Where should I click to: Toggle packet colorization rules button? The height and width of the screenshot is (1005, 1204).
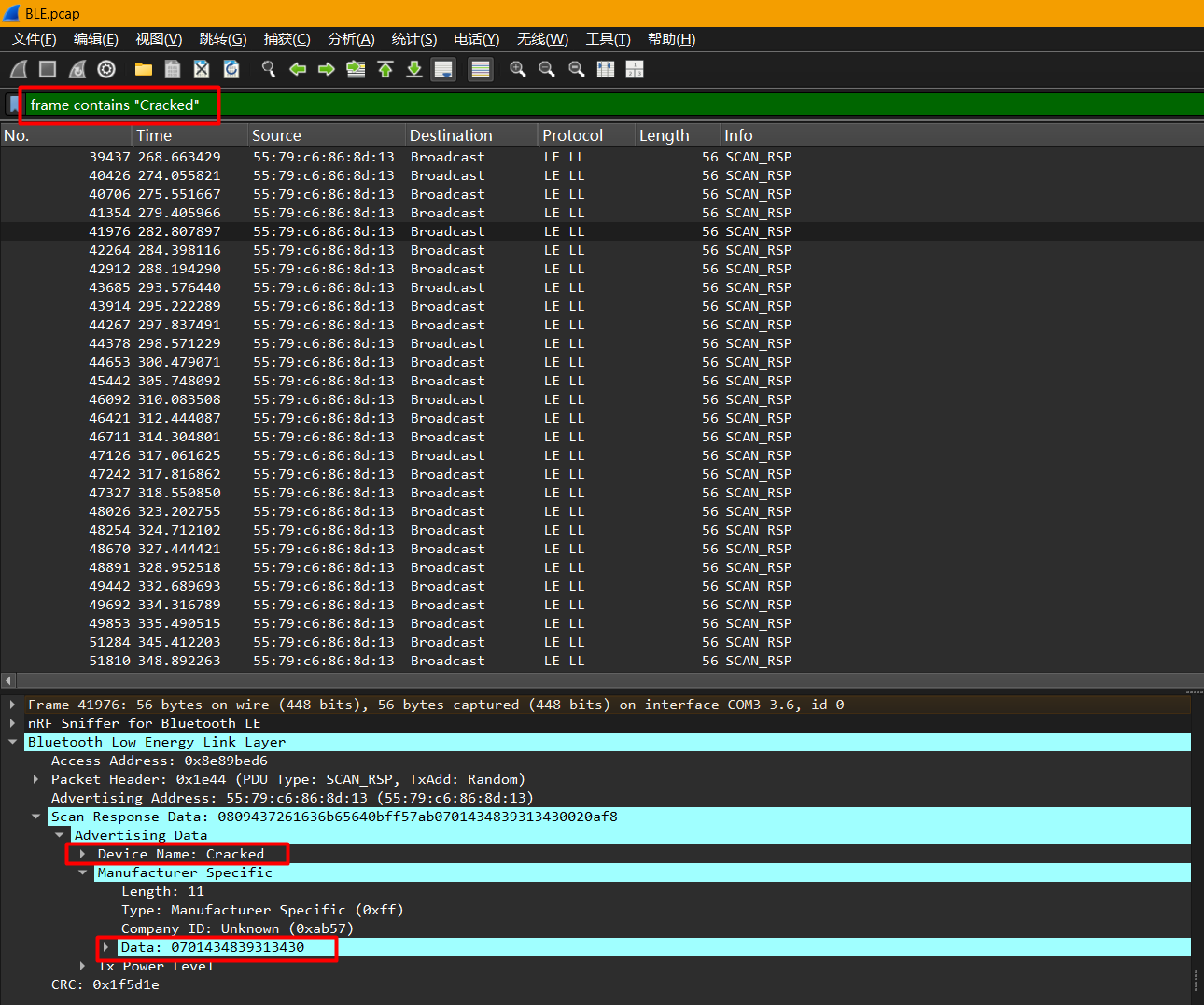(x=480, y=69)
